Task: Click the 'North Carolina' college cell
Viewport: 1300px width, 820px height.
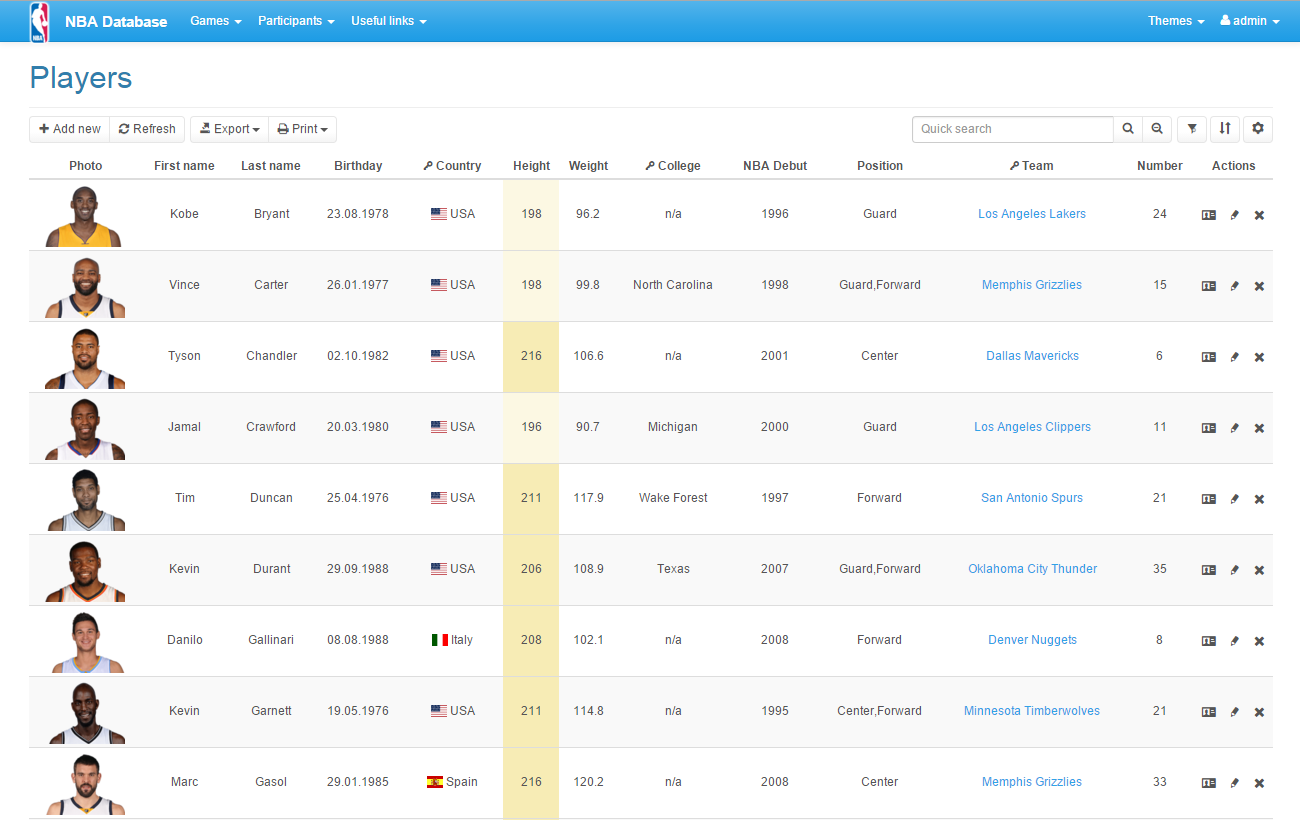Action: pyautogui.click(x=673, y=285)
